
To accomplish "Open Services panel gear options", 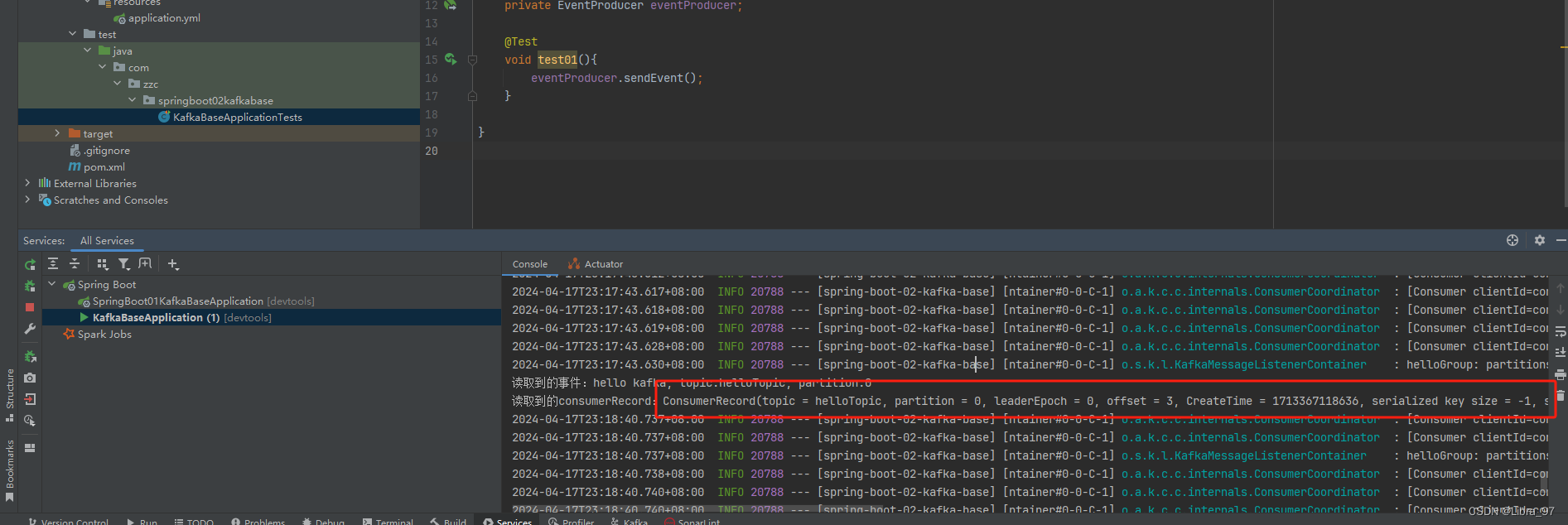I will [1539, 240].
